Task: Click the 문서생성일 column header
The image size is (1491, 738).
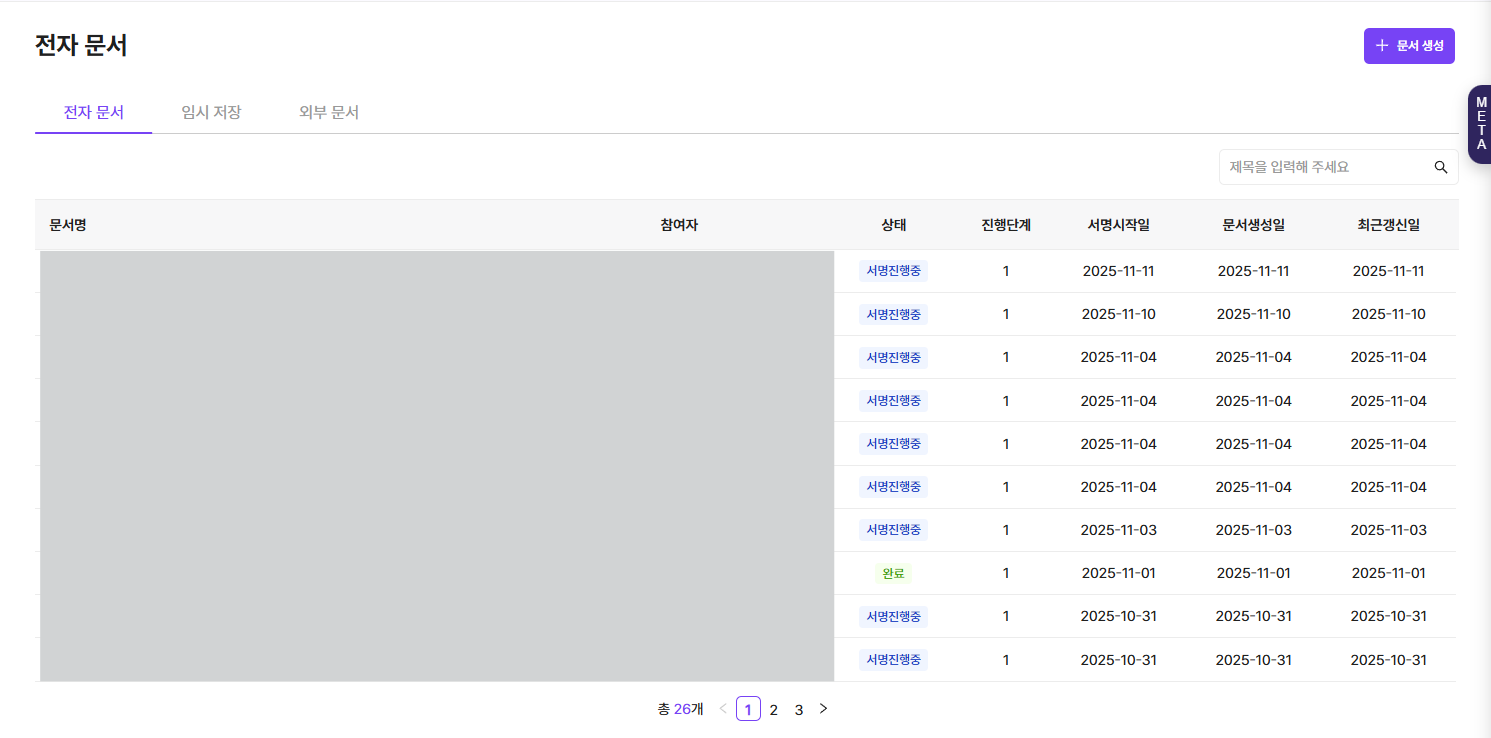Action: point(1253,225)
